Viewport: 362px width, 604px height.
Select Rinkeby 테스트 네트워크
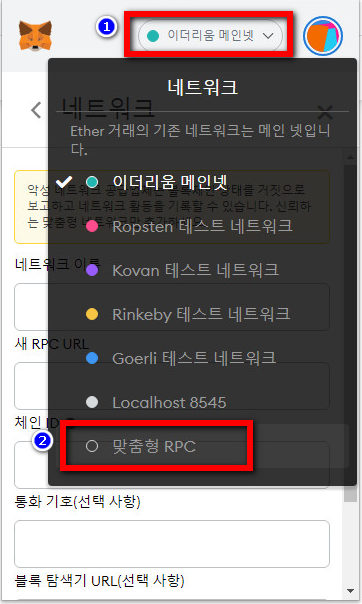[x=202, y=314]
